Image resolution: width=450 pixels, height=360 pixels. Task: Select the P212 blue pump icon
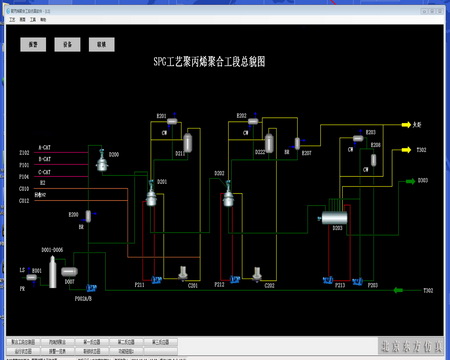coord(235,279)
